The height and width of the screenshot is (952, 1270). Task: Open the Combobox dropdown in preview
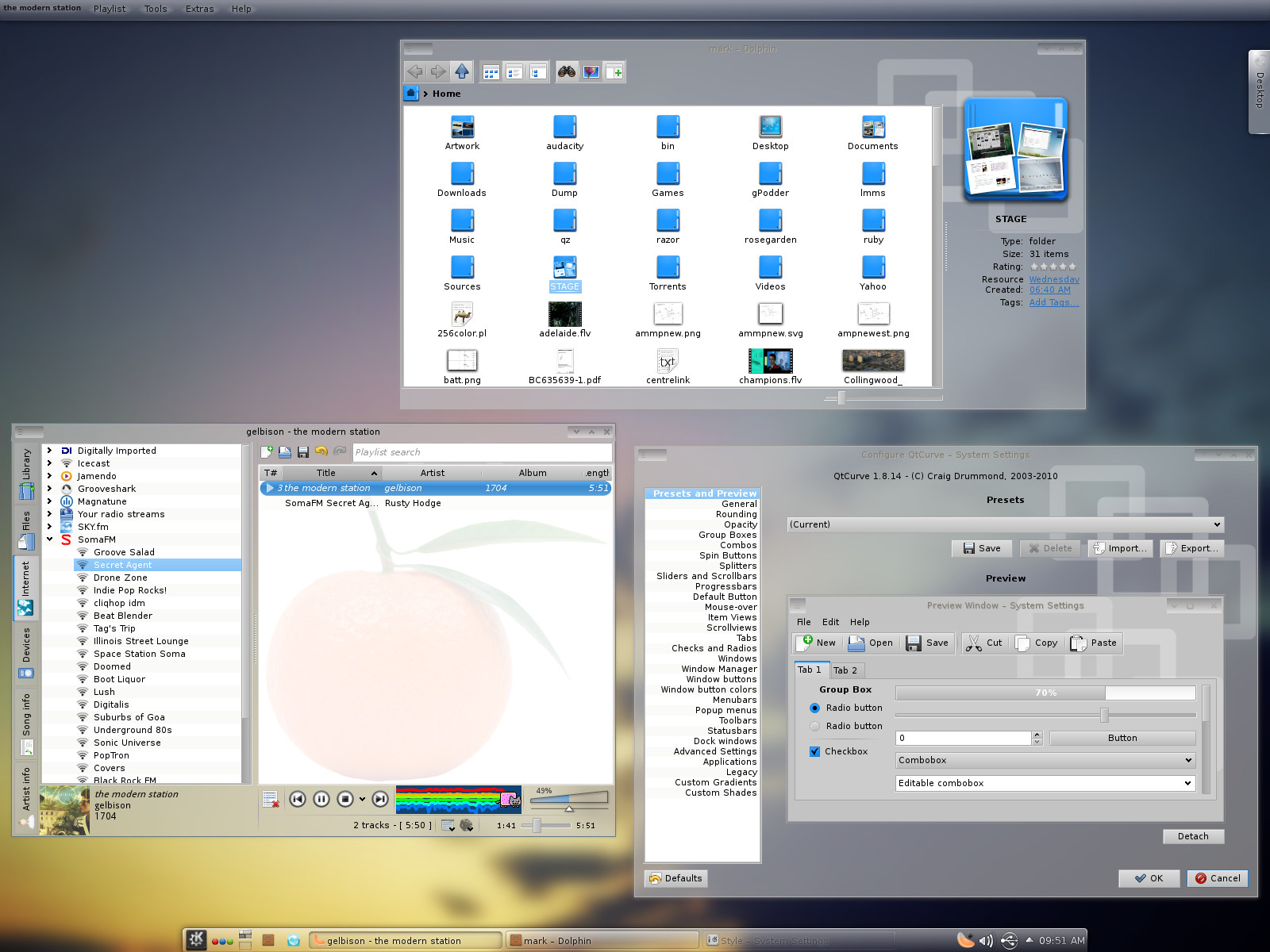point(1045,760)
